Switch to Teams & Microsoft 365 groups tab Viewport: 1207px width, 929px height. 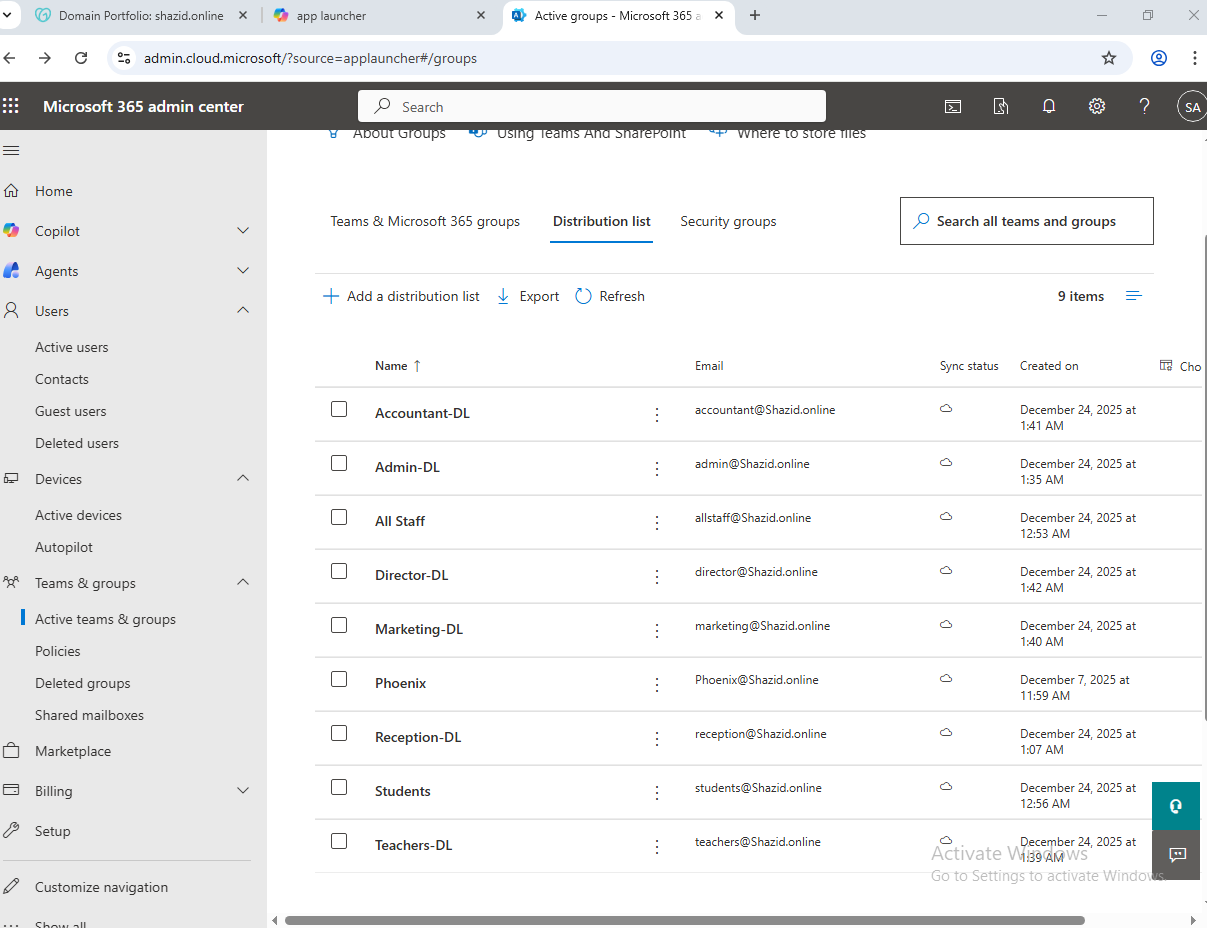[x=425, y=221]
